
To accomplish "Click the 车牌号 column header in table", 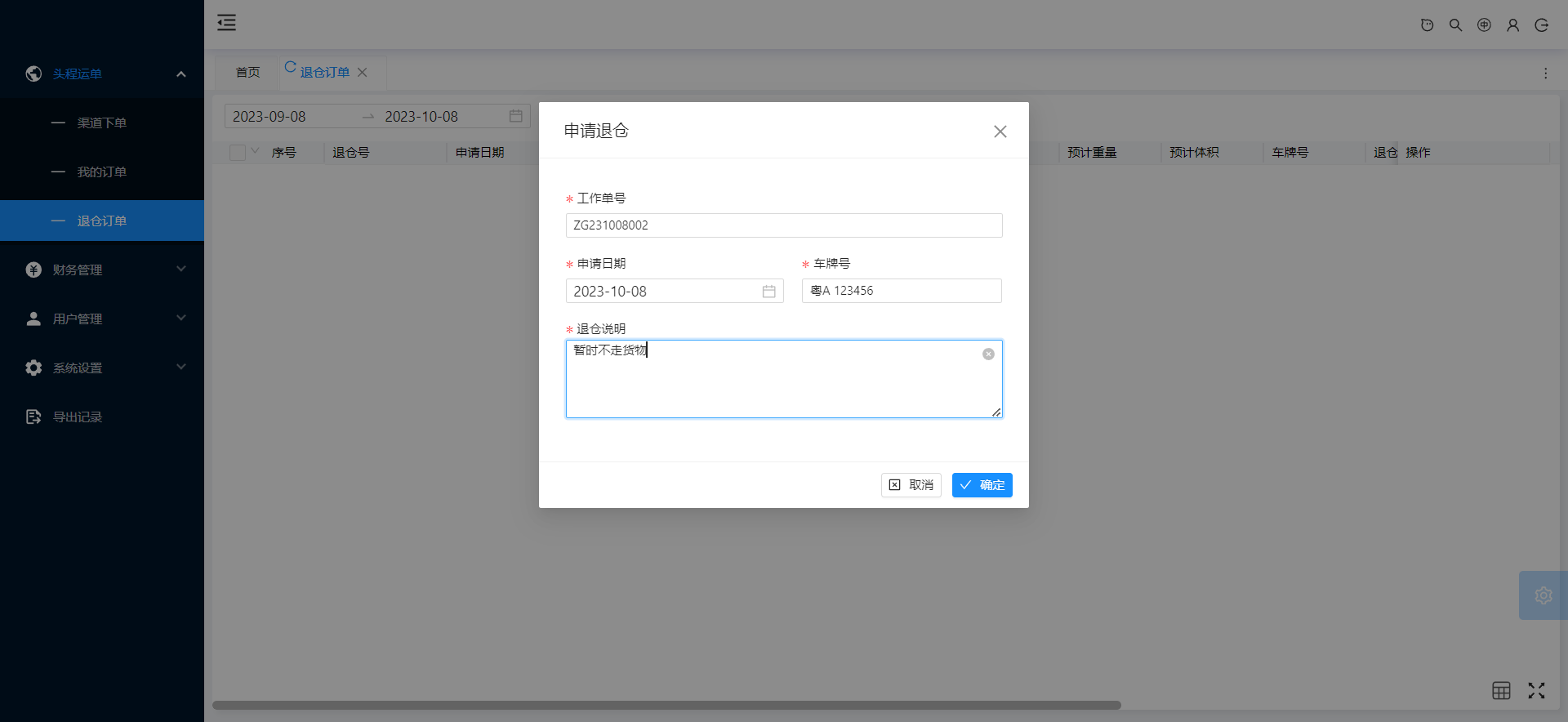I will click(x=1290, y=153).
